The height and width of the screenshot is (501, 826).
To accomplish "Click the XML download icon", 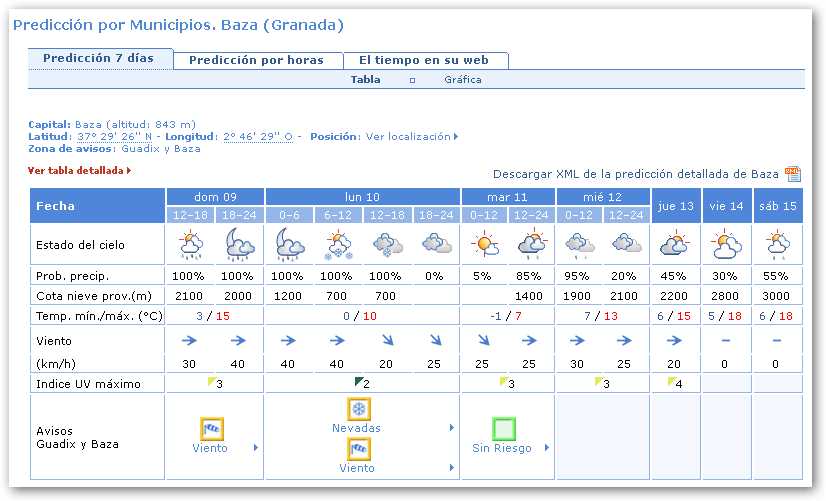I will 793,174.
